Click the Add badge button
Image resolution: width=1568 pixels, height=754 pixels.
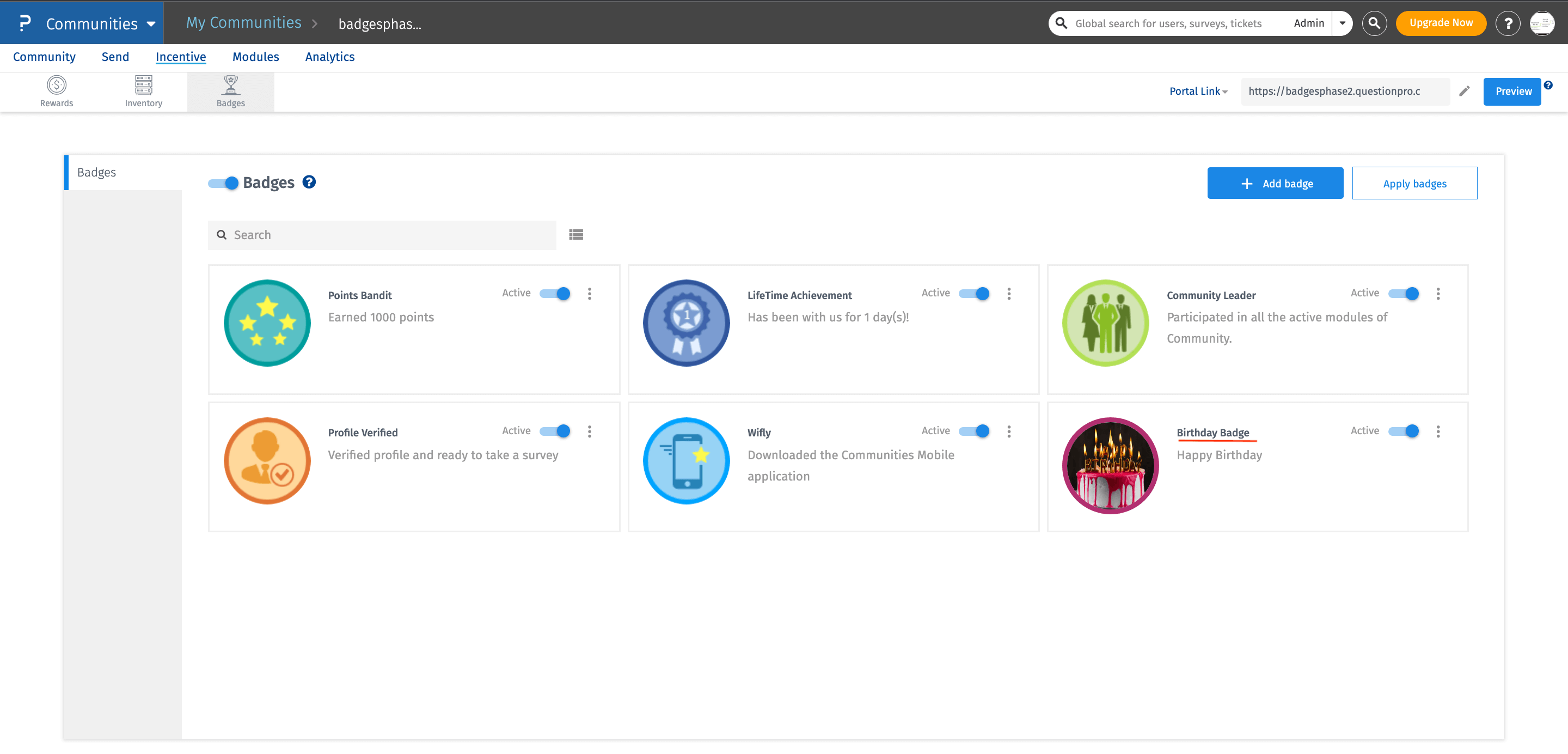1275,183
